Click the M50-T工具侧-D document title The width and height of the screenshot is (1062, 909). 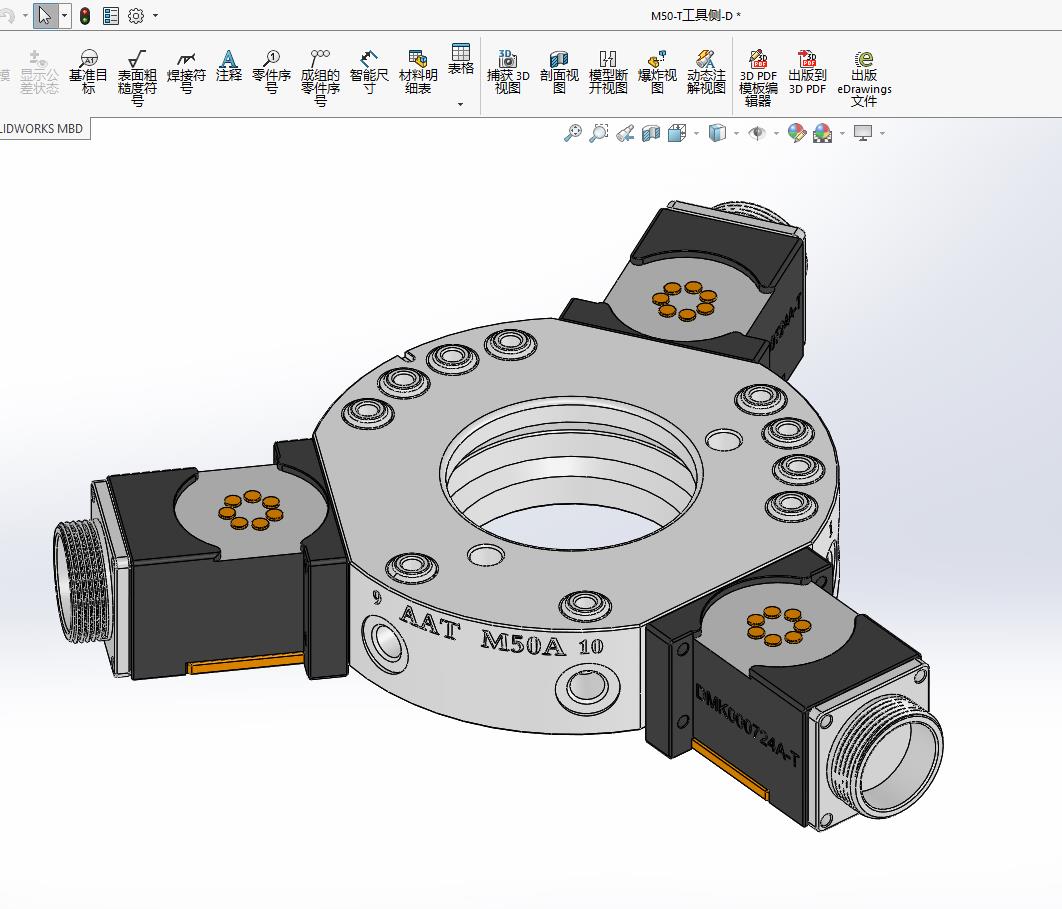point(696,16)
